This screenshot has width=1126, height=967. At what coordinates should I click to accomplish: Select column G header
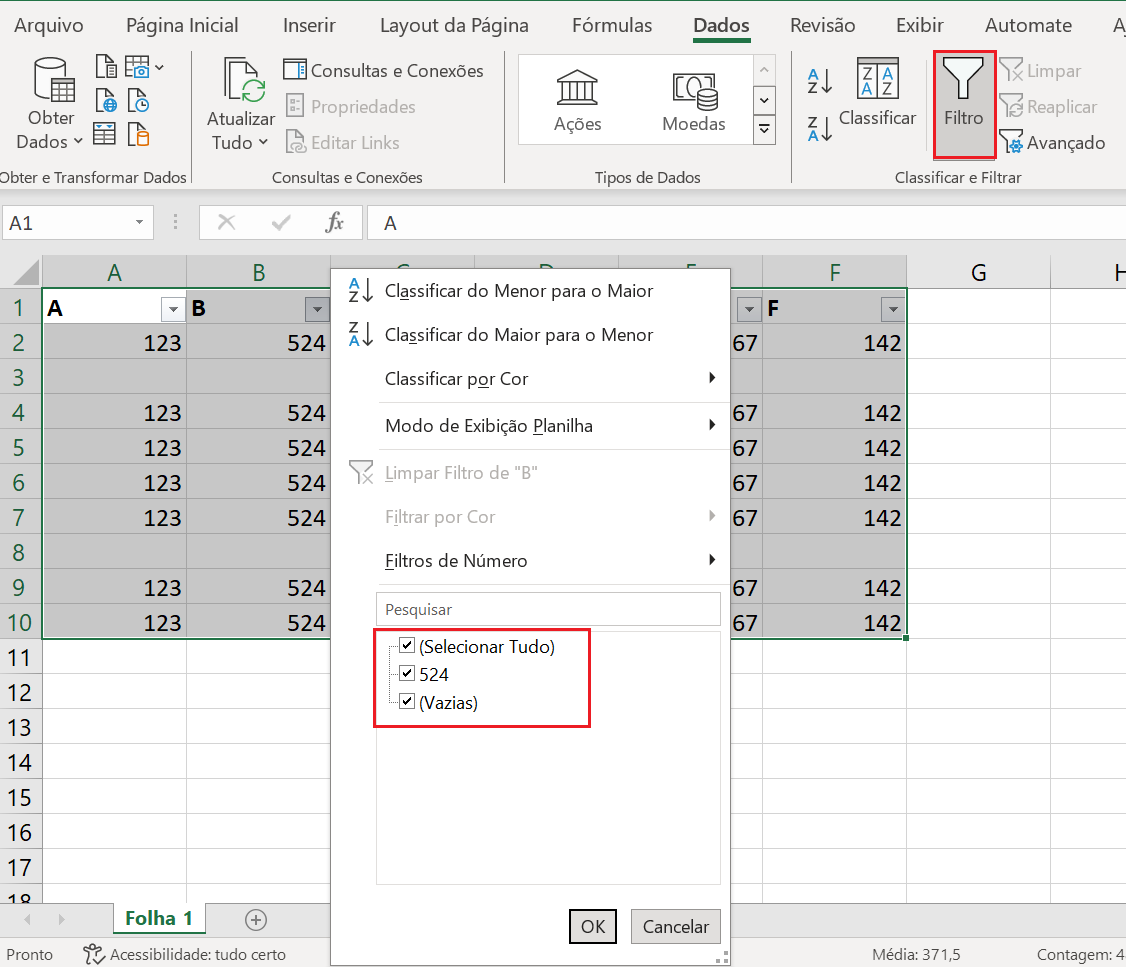[x=978, y=273]
